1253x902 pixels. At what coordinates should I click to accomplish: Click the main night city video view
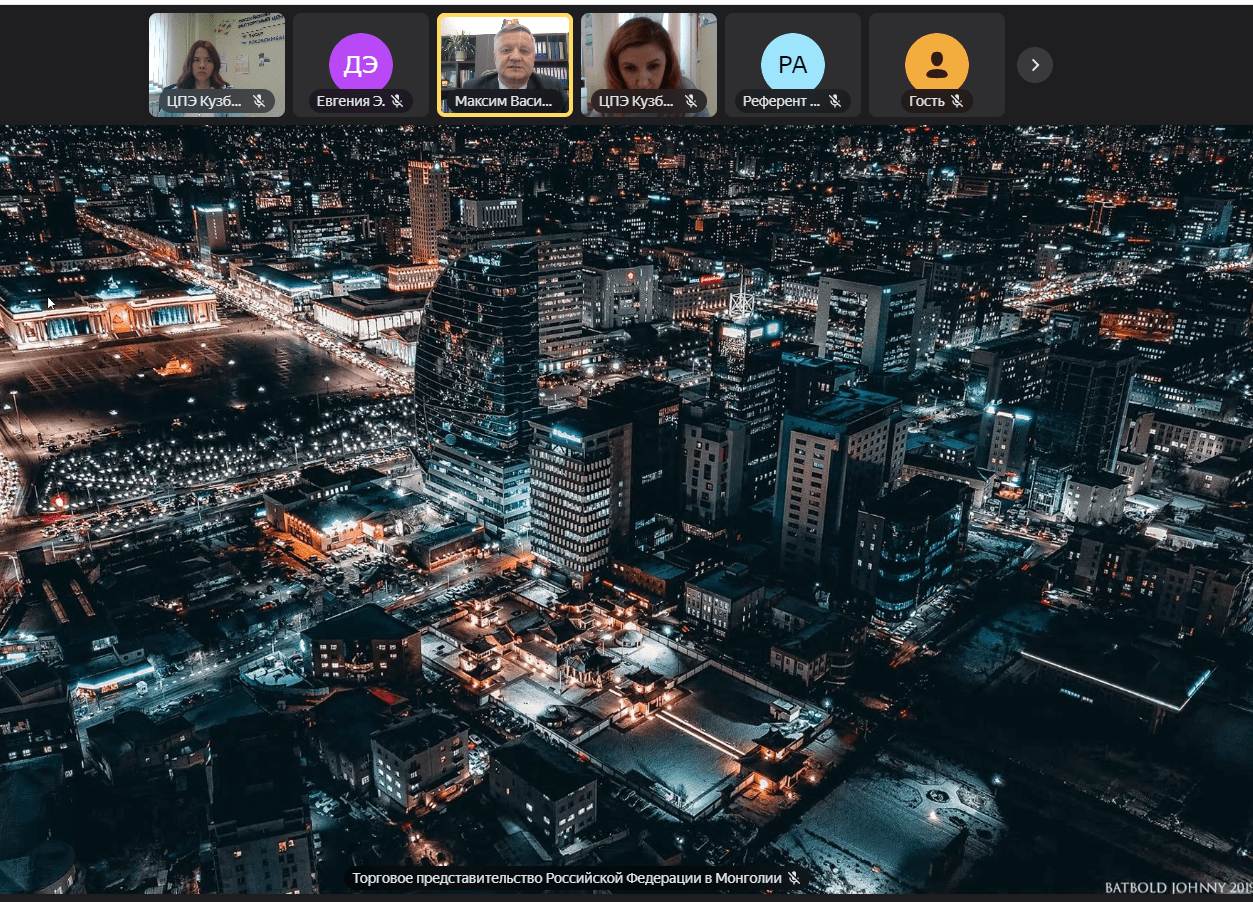(x=626, y=500)
